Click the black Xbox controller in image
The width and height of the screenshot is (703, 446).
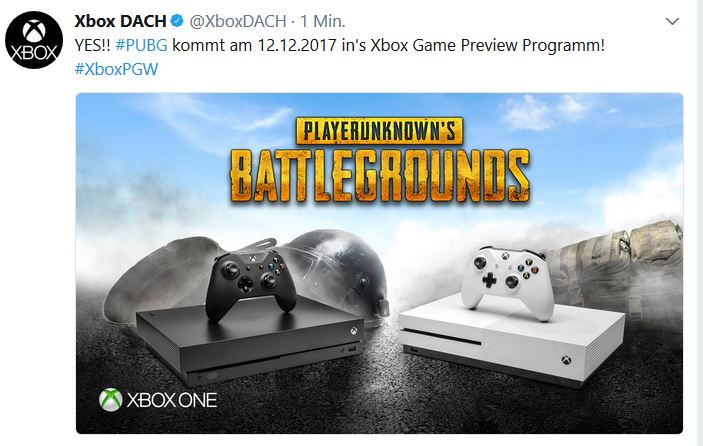coord(250,283)
